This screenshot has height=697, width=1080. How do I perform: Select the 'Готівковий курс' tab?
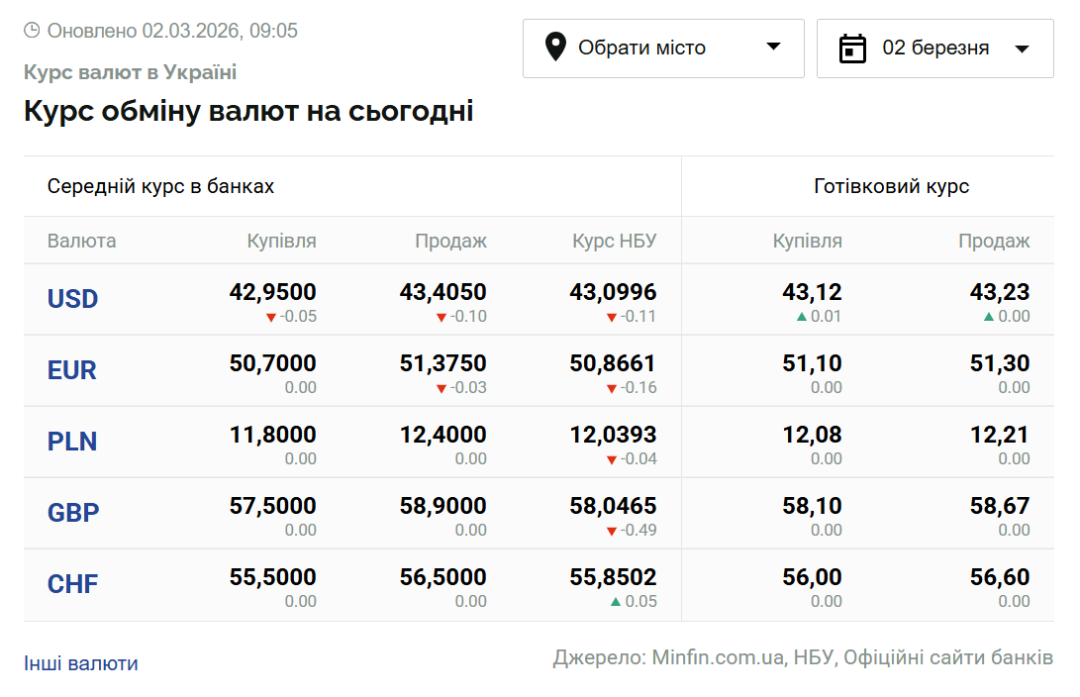[x=891, y=187]
